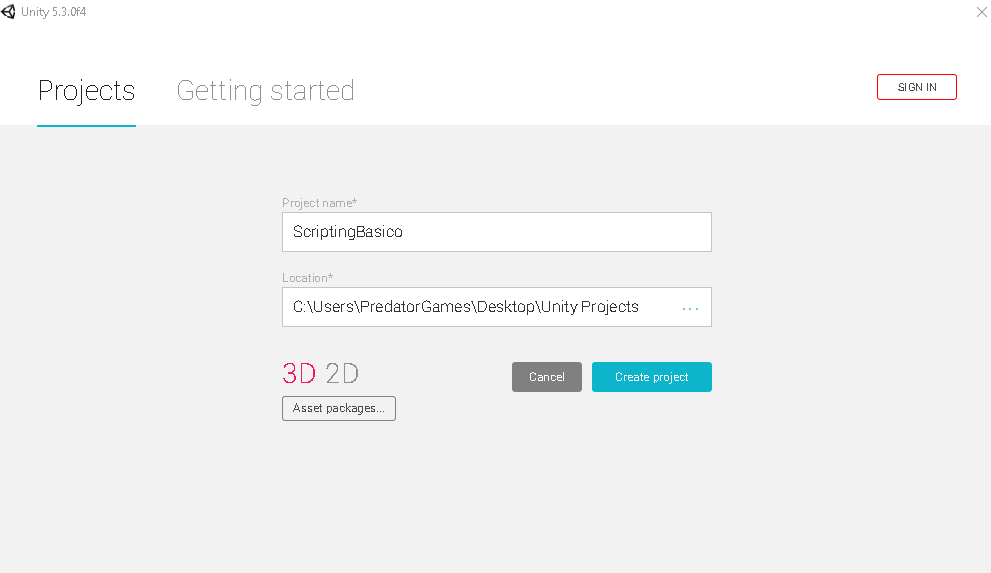
Task: Switch project mode to 2D
Action: coord(342,373)
